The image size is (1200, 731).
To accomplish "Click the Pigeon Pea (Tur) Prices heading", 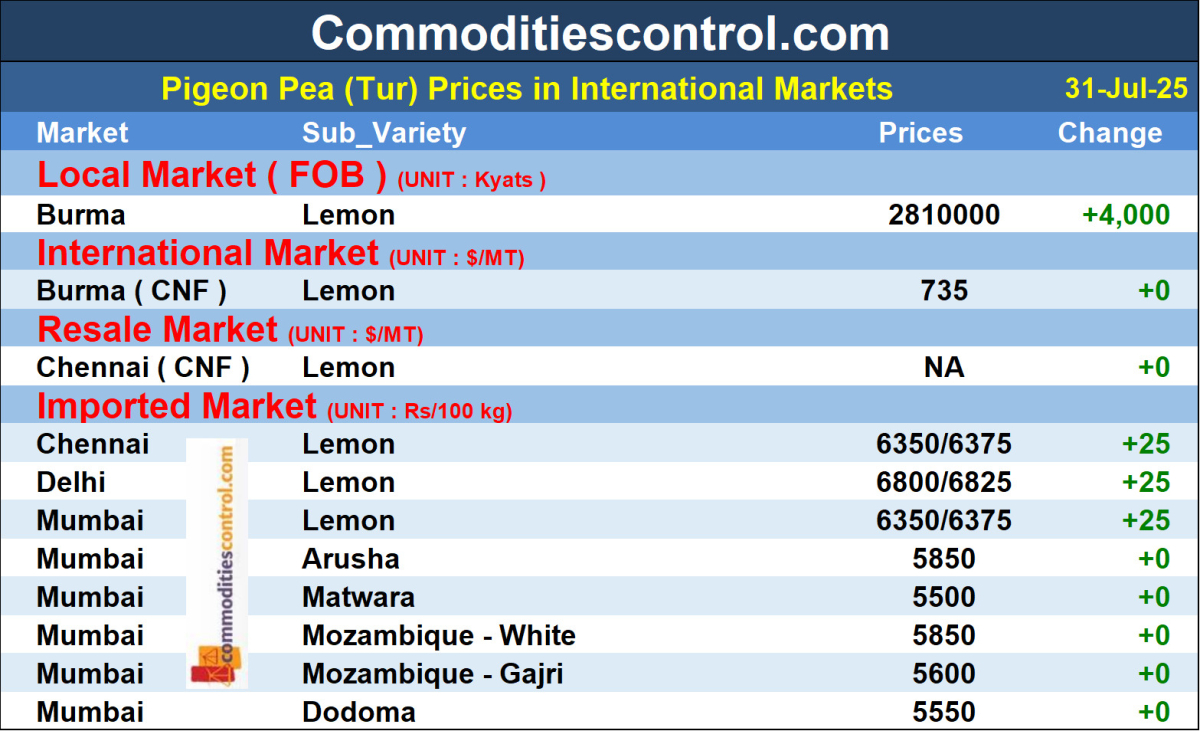I will [527, 89].
